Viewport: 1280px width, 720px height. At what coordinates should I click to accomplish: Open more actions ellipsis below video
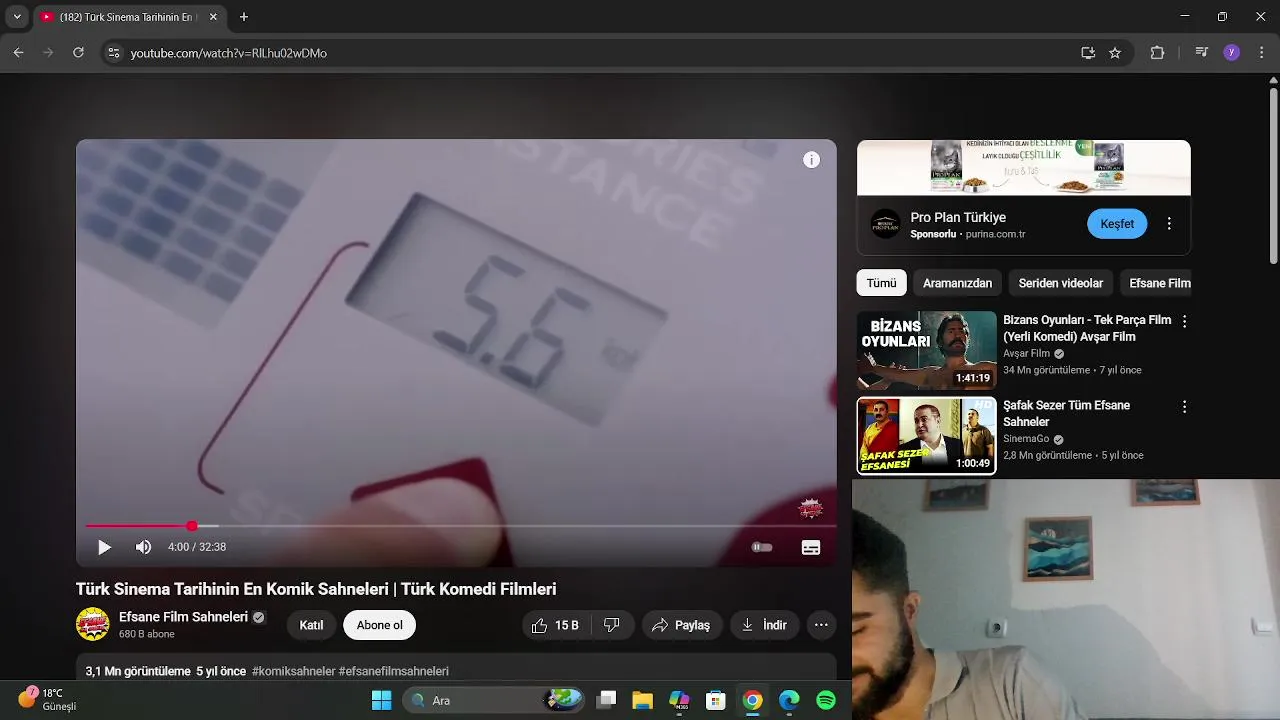pyautogui.click(x=821, y=625)
